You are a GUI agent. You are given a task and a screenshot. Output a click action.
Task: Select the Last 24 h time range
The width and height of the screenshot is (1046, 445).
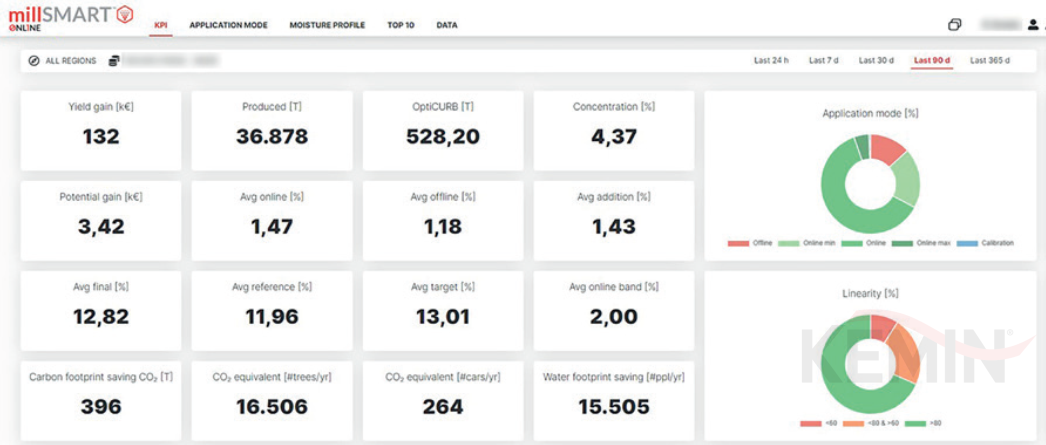[771, 61]
